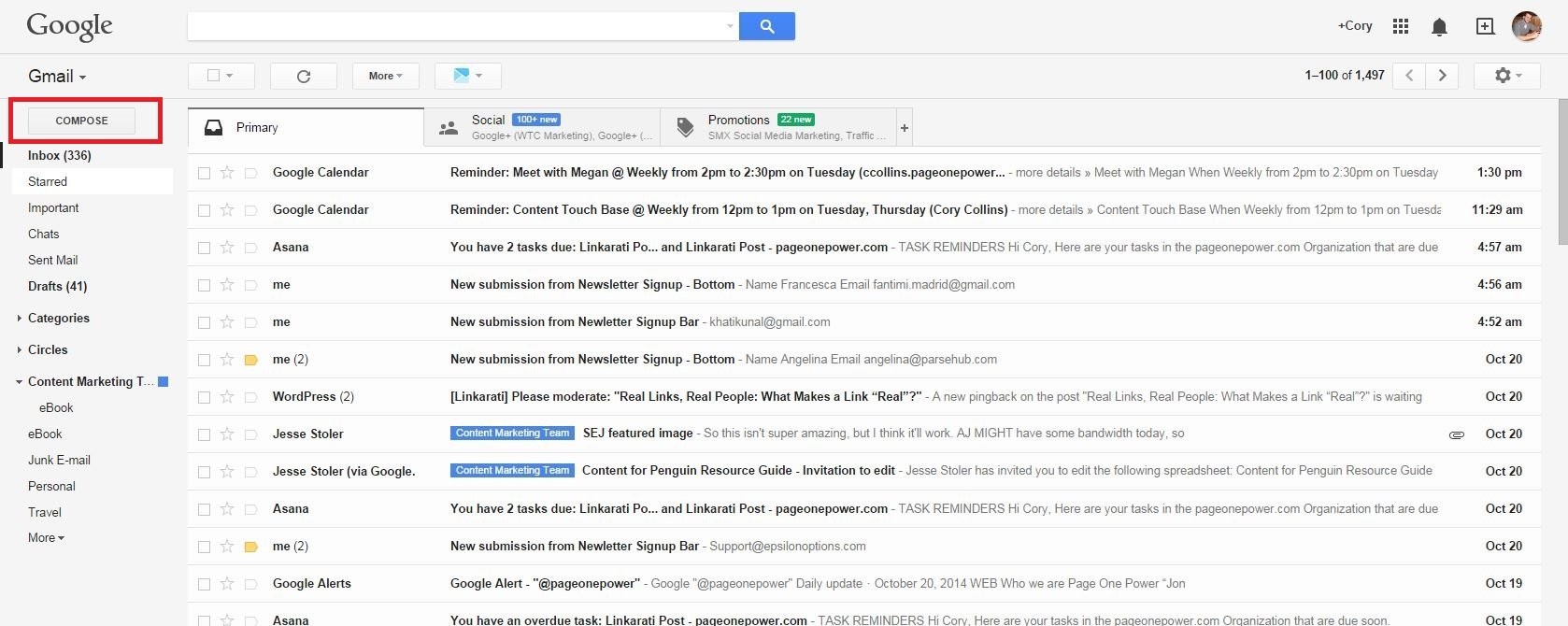Click the Google+ share icon
Viewport: 1568px width, 626px height.
[1485, 26]
